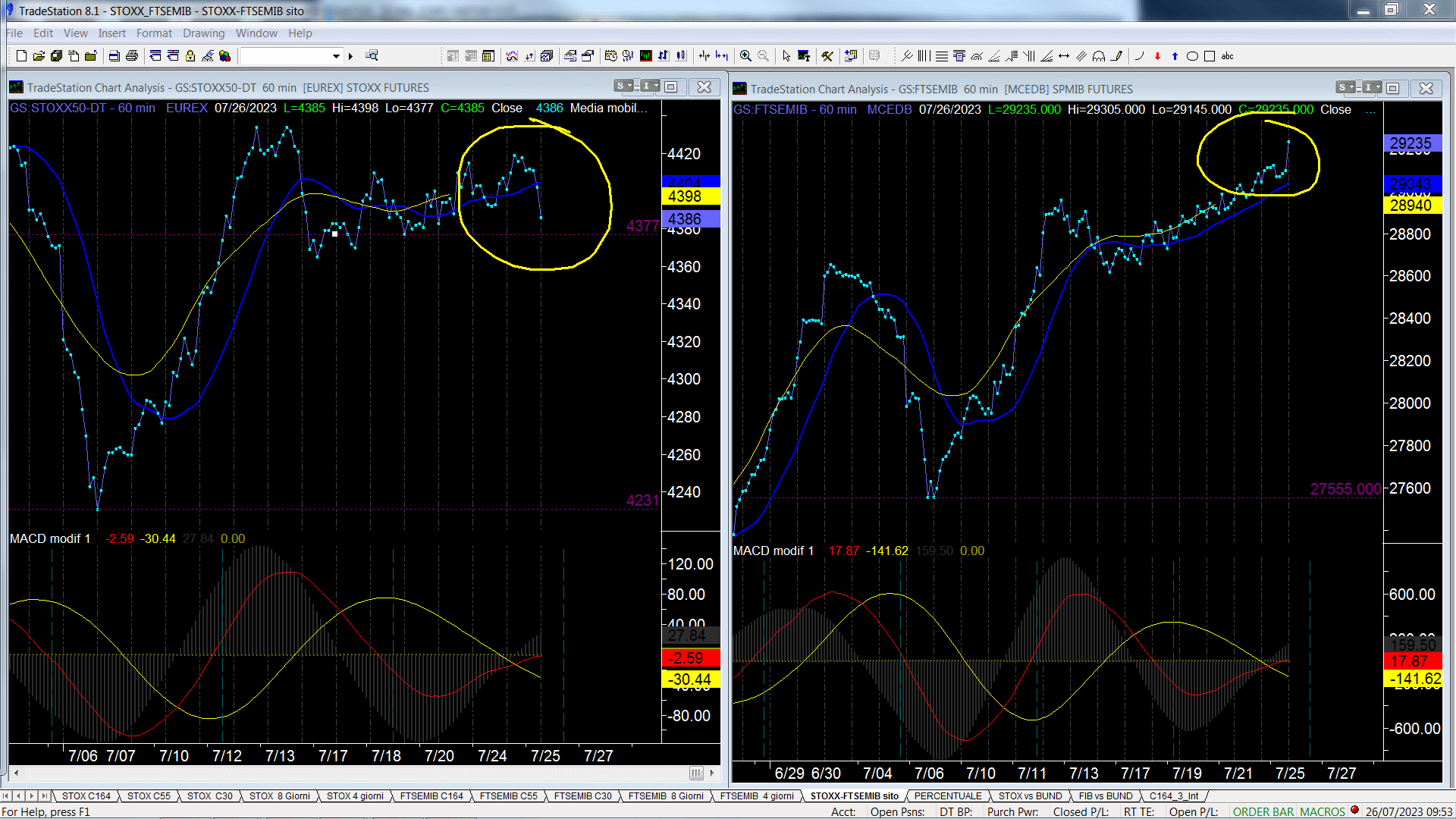The width and height of the screenshot is (1456, 819).
Task: Switch to FTSEMIB C55 tab
Action: pyautogui.click(x=508, y=796)
